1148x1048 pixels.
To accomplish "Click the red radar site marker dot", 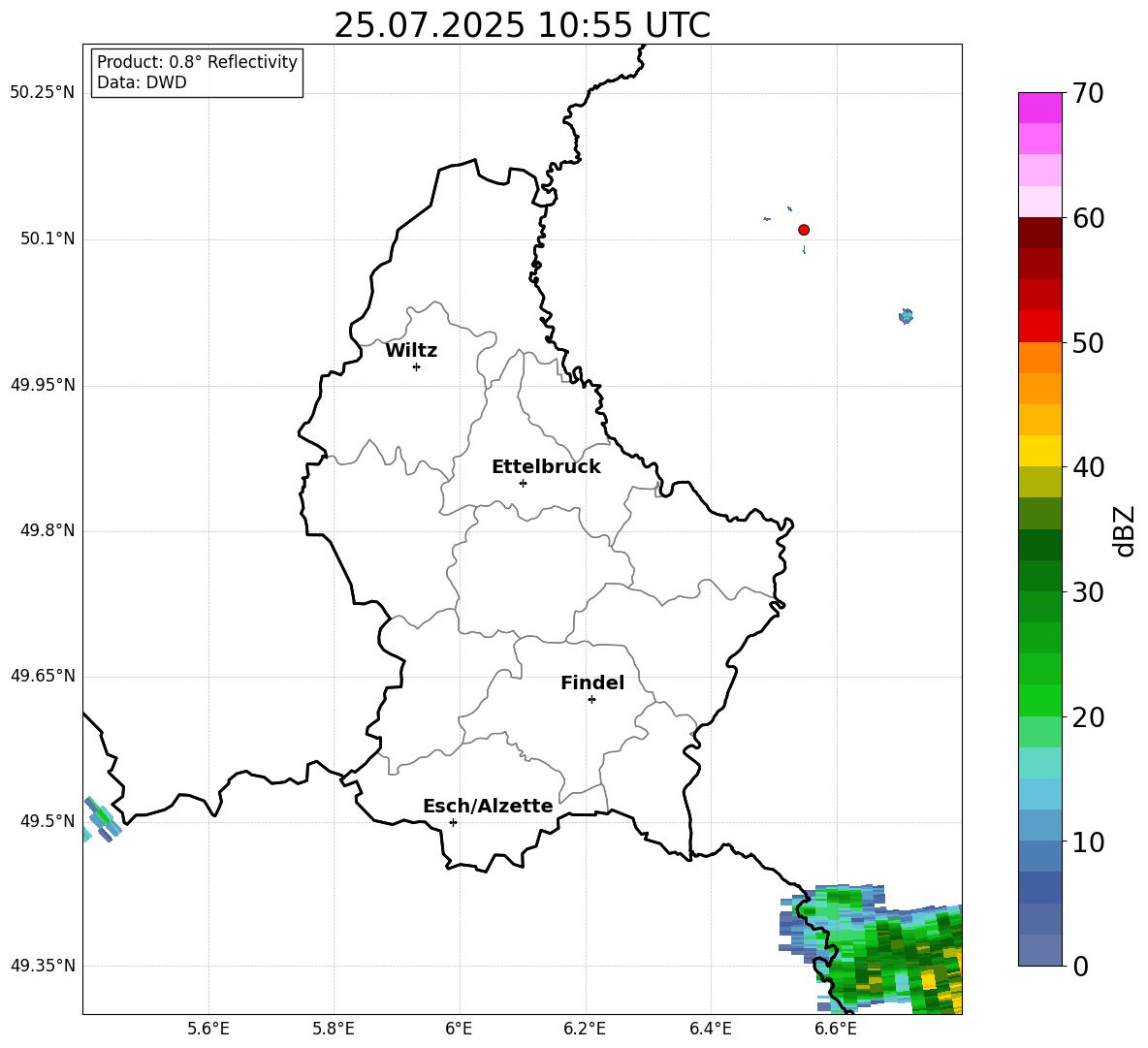I will coord(804,230).
